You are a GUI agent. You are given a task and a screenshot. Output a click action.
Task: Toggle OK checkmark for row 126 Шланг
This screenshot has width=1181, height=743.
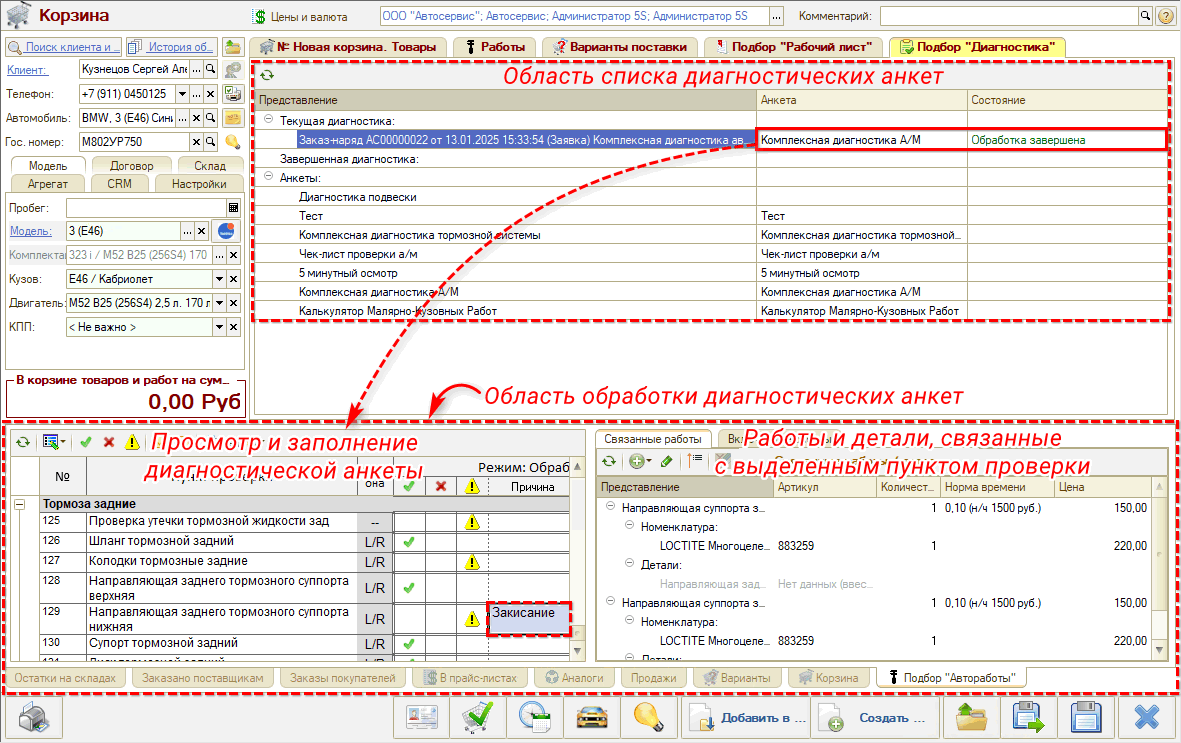coord(408,542)
